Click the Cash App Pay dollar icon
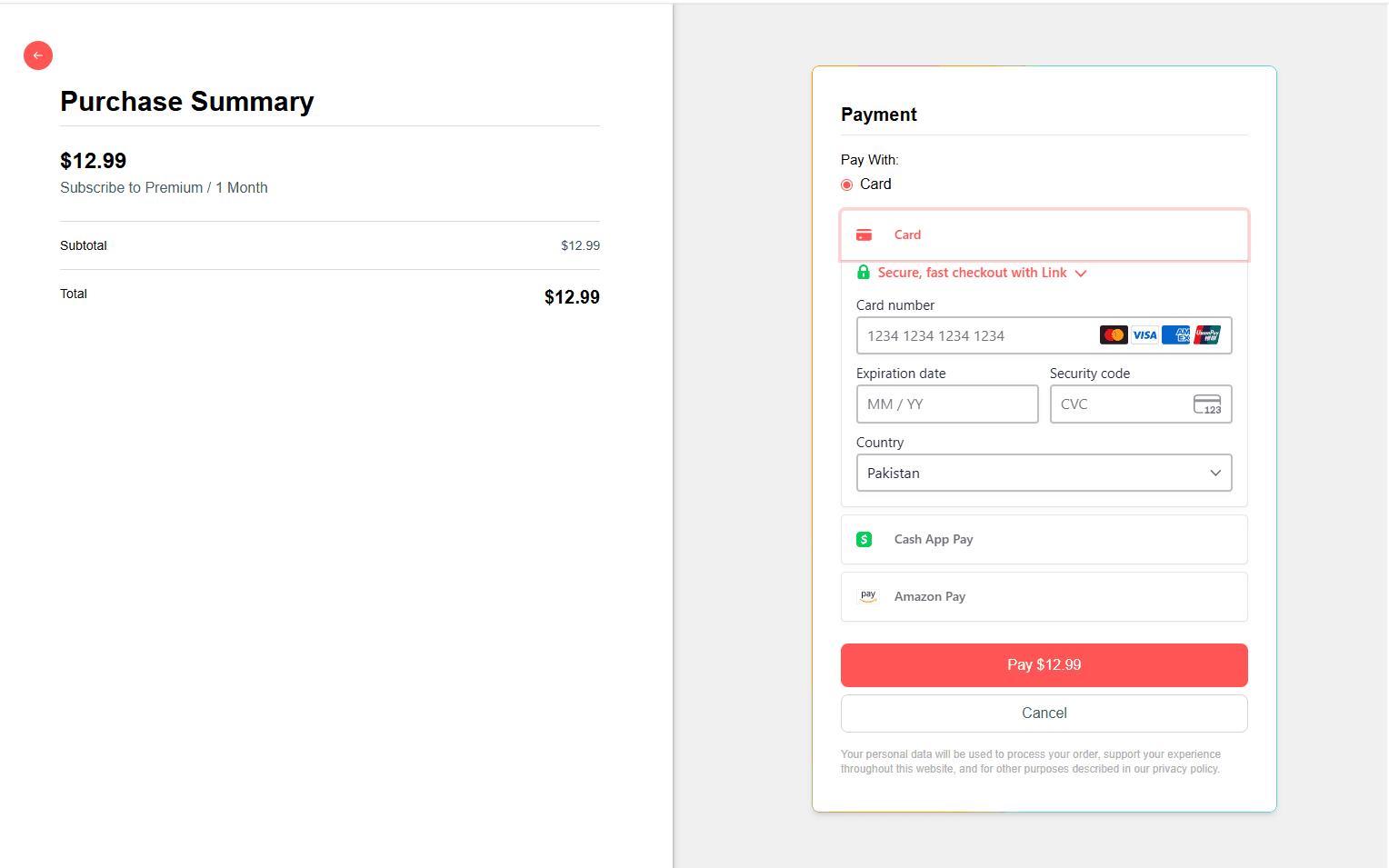 click(x=864, y=539)
